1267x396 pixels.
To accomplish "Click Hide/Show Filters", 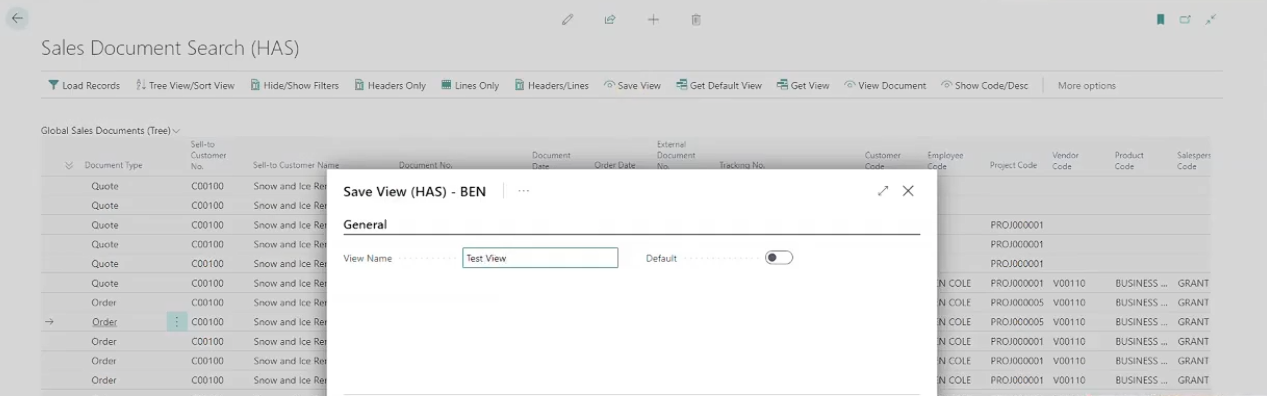I will click(x=294, y=86).
